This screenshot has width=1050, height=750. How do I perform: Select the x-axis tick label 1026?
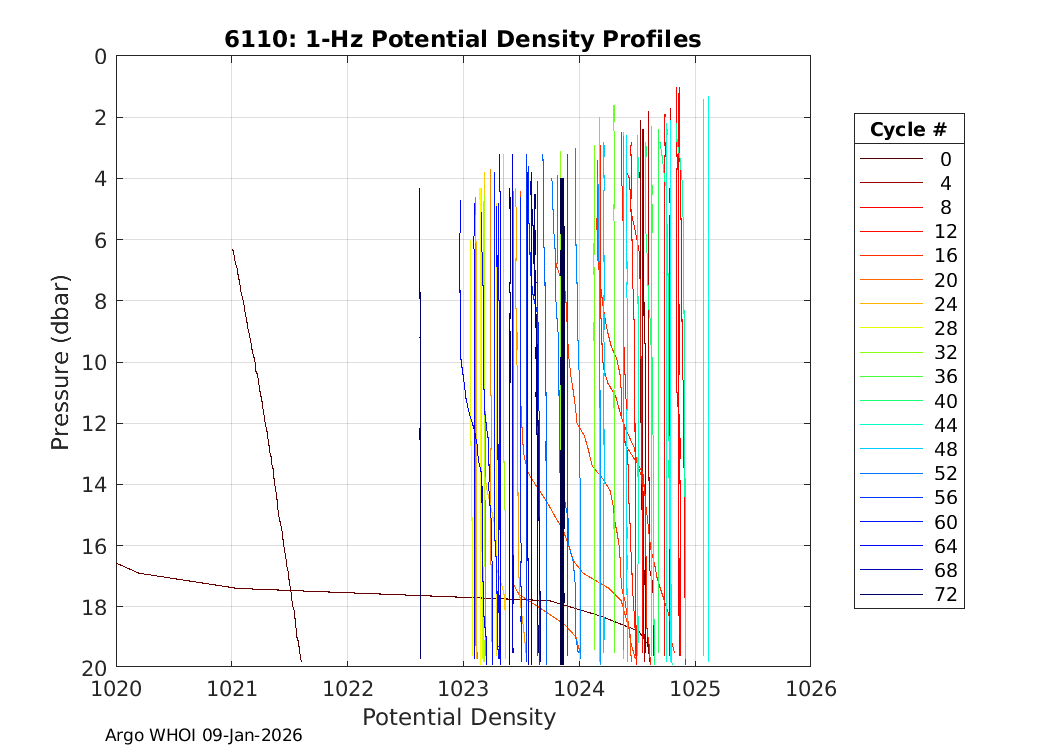[810, 688]
